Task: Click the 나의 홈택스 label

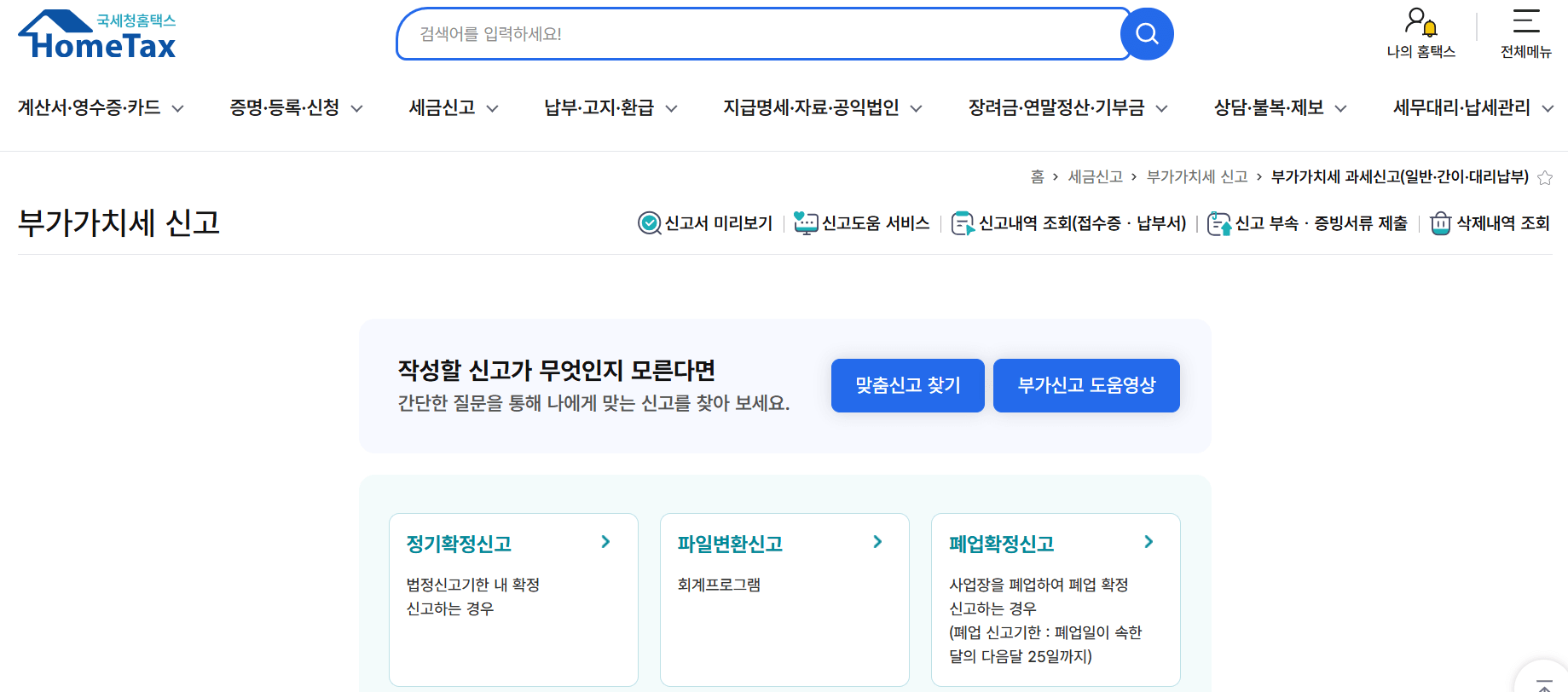Action: click(x=1420, y=52)
